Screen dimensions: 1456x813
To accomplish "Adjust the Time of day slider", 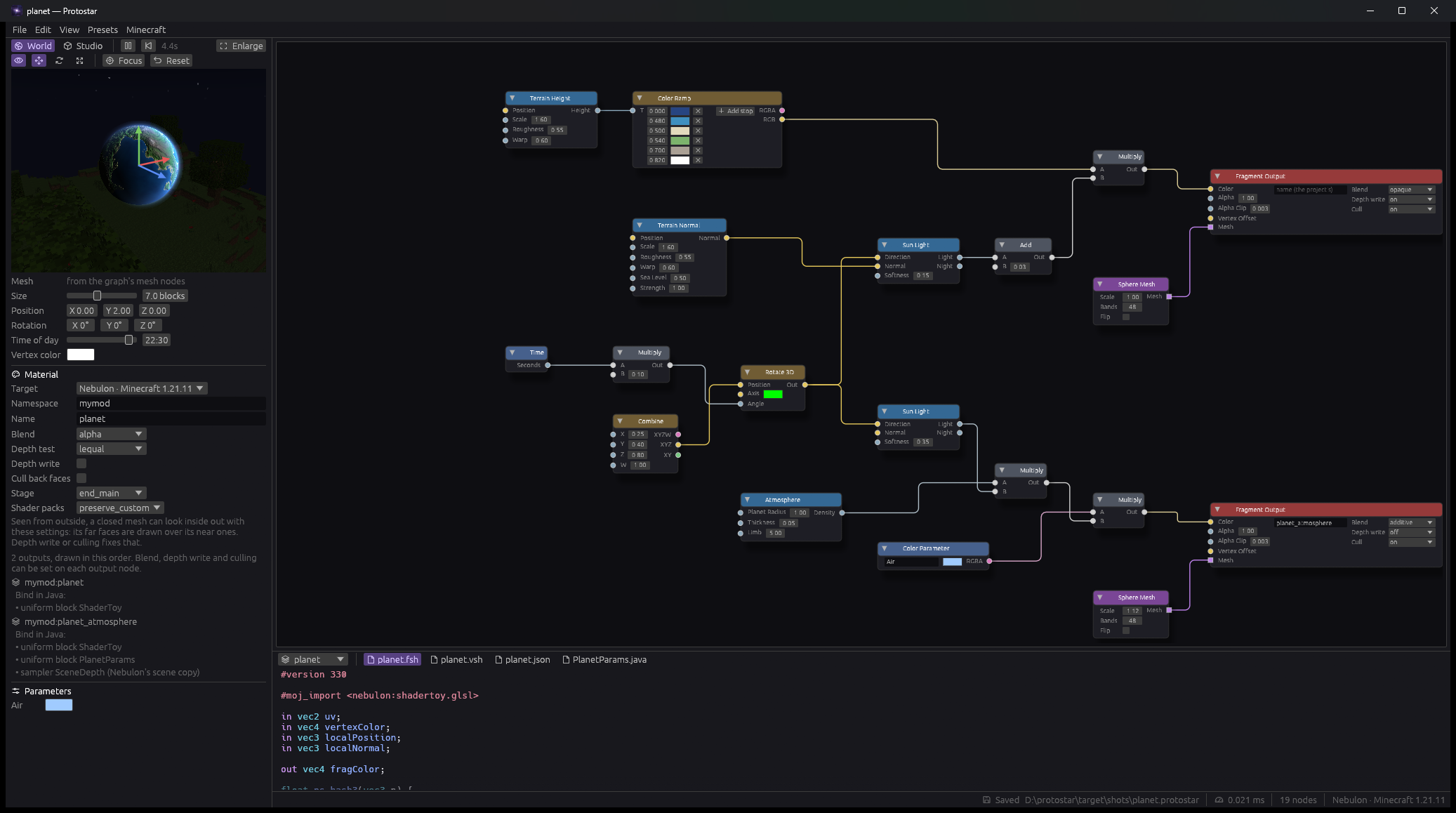I will click(102, 340).
